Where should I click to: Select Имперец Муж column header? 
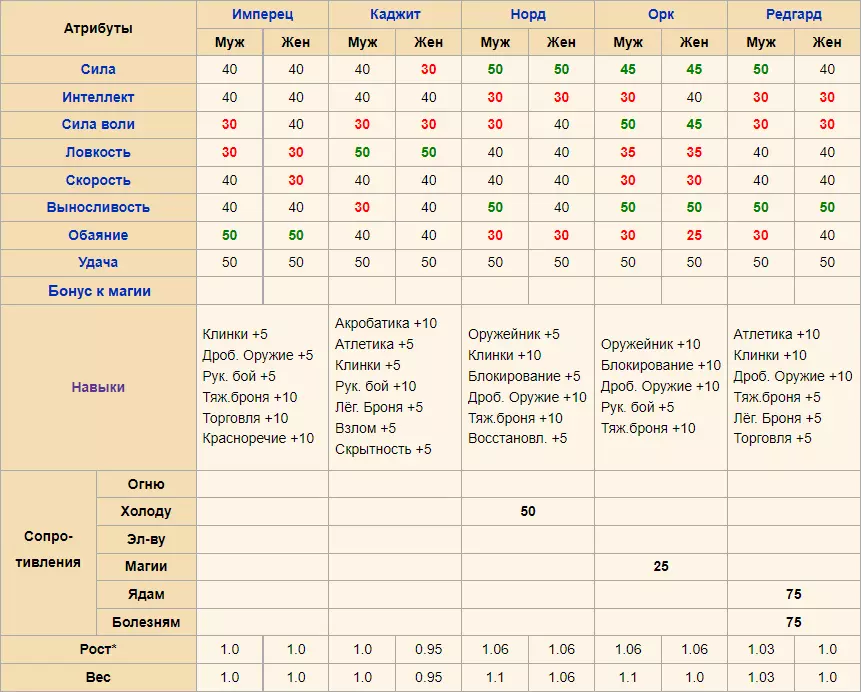pos(230,42)
